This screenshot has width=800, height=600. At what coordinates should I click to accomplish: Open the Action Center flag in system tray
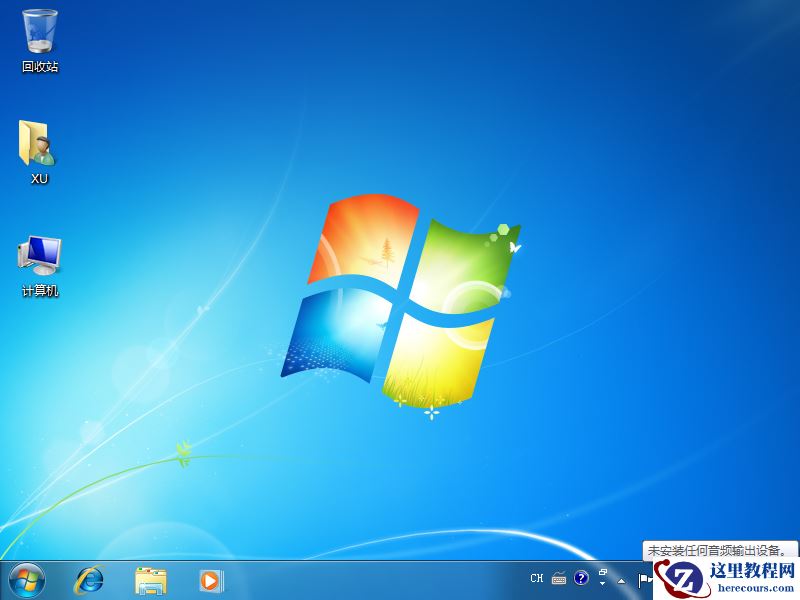click(644, 580)
